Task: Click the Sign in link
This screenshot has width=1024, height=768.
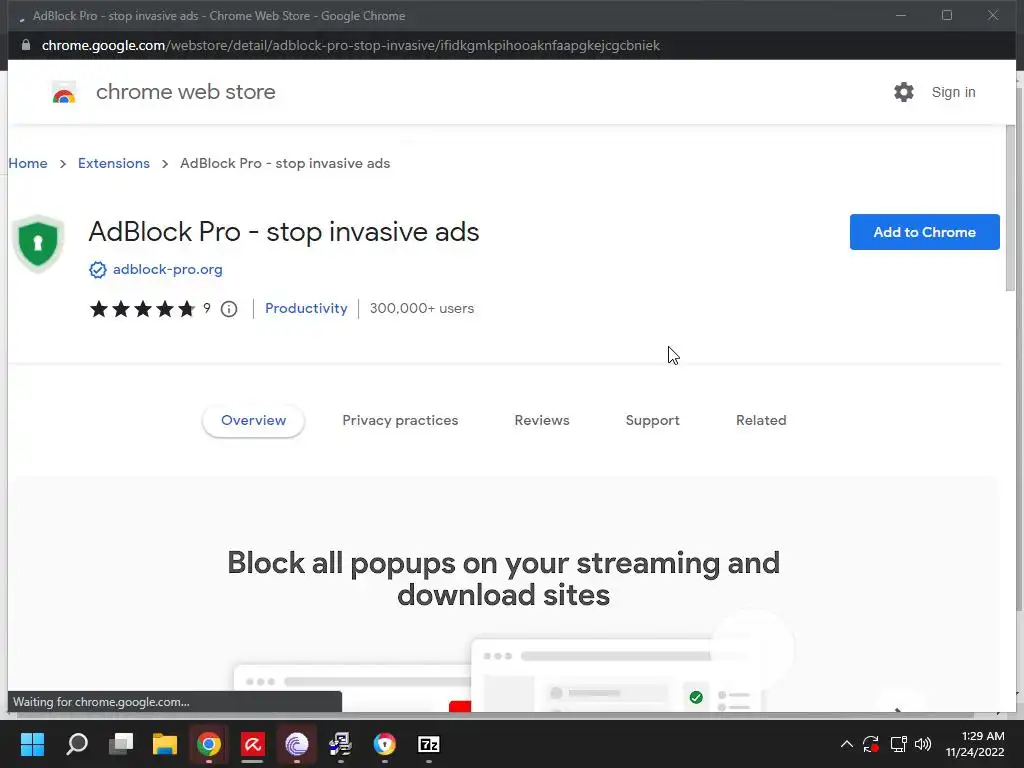Action: pos(953,93)
